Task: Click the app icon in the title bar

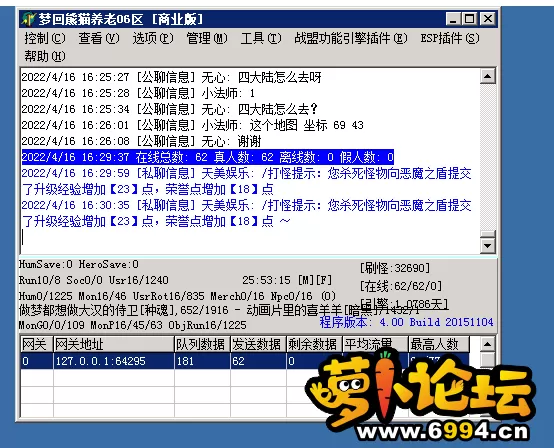Action: pos(28,19)
